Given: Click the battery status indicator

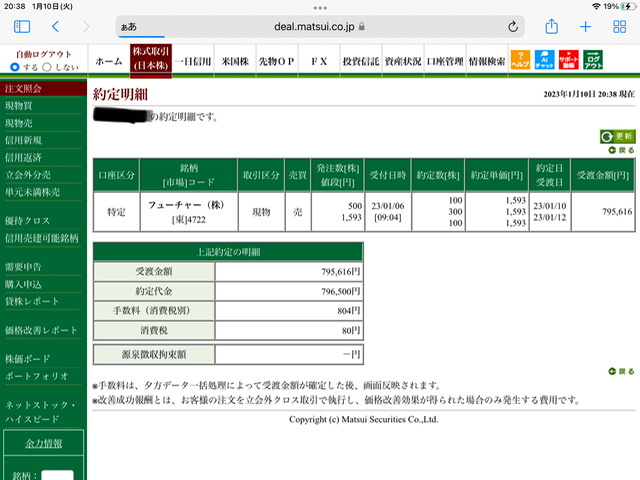Looking at the screenshot, I should coord(628,7).
